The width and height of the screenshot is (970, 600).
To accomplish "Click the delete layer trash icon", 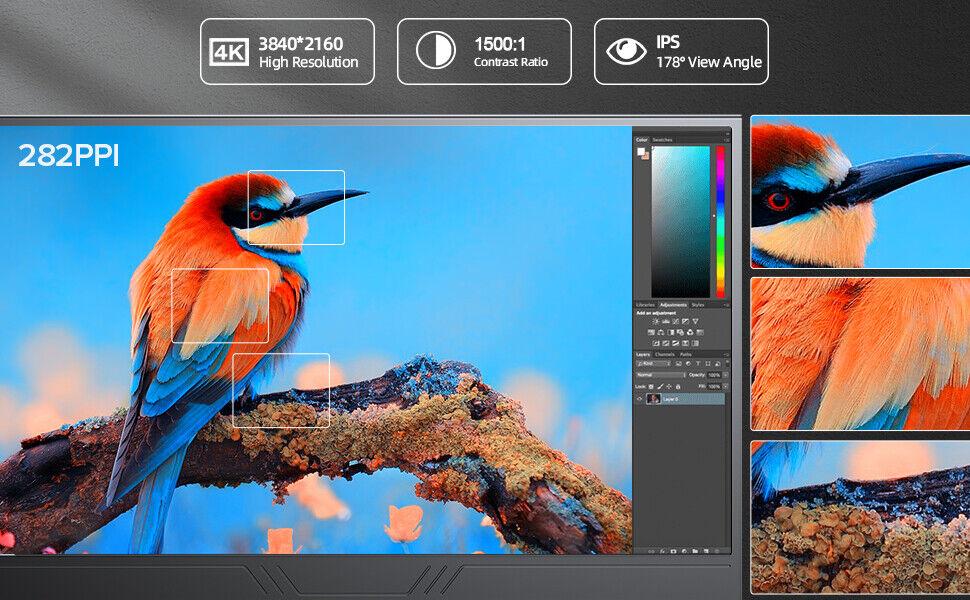I will tap(717, 551).
